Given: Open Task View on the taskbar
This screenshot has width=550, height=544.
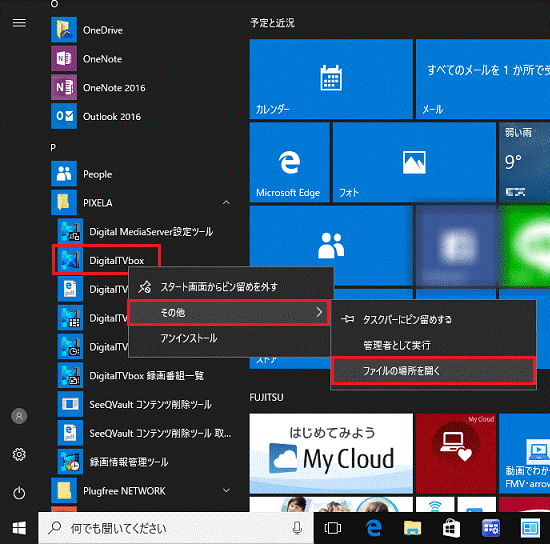Looking at the screenshot, I should pyautogui.click(x=333, y=528).
